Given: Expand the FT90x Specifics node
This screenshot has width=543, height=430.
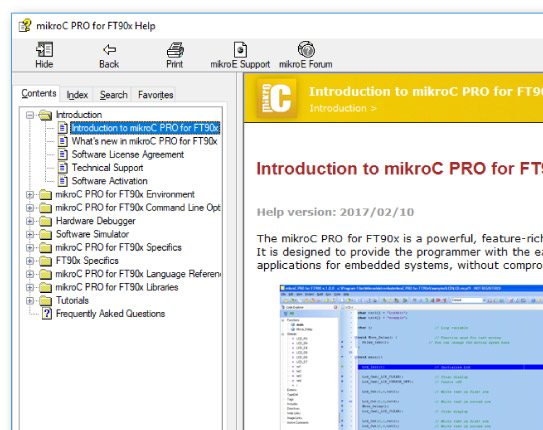Looking at the screenshot, I should click(30, 261).
